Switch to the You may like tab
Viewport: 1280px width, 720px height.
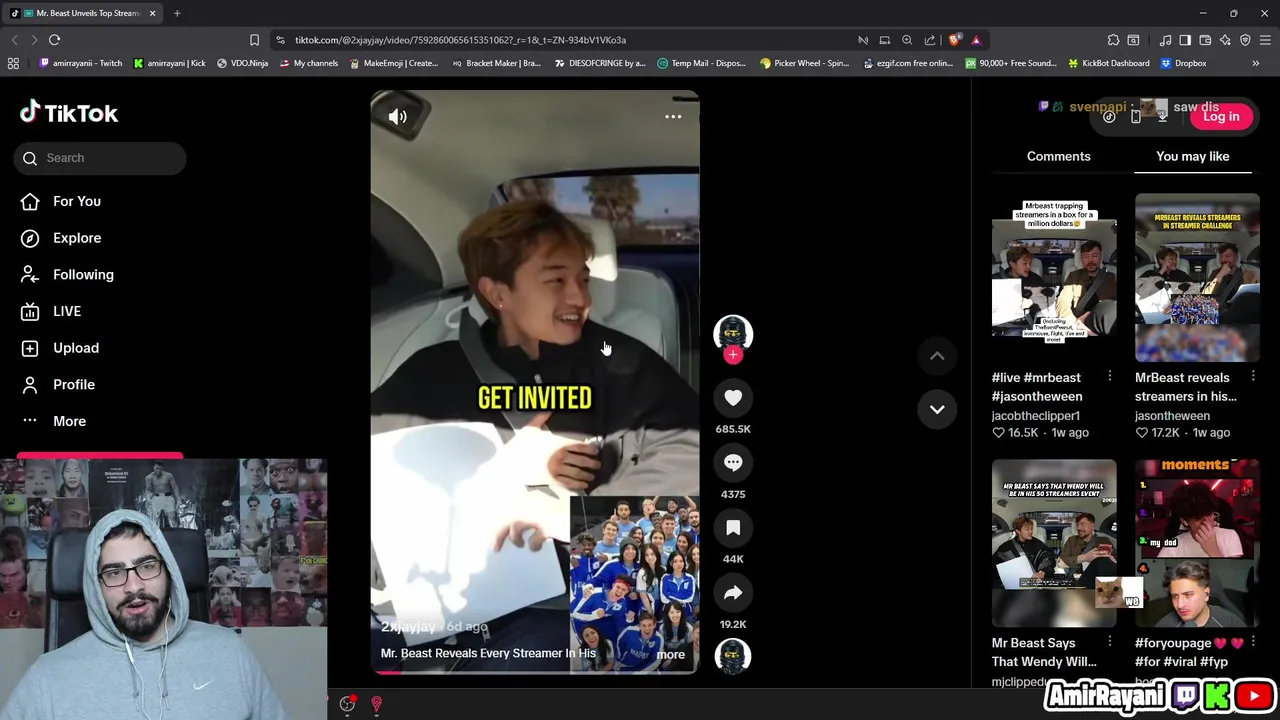(1192, 156)
